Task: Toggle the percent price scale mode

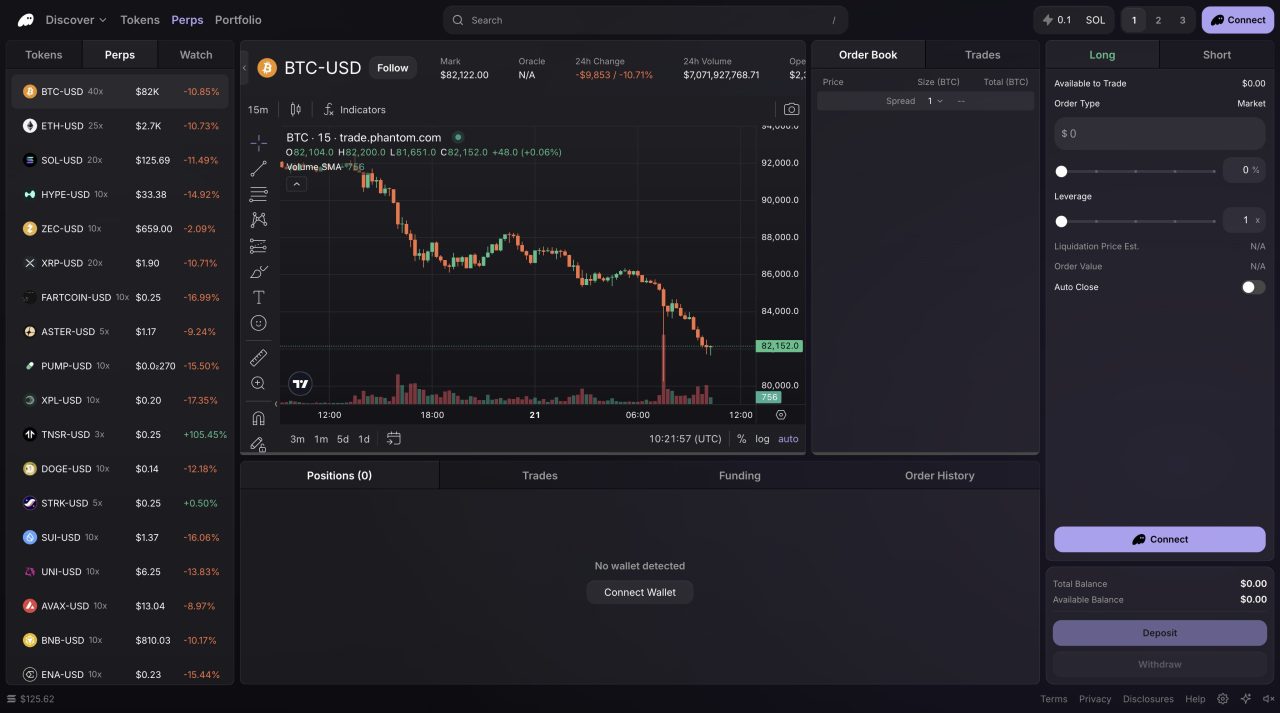Action: 741,439
